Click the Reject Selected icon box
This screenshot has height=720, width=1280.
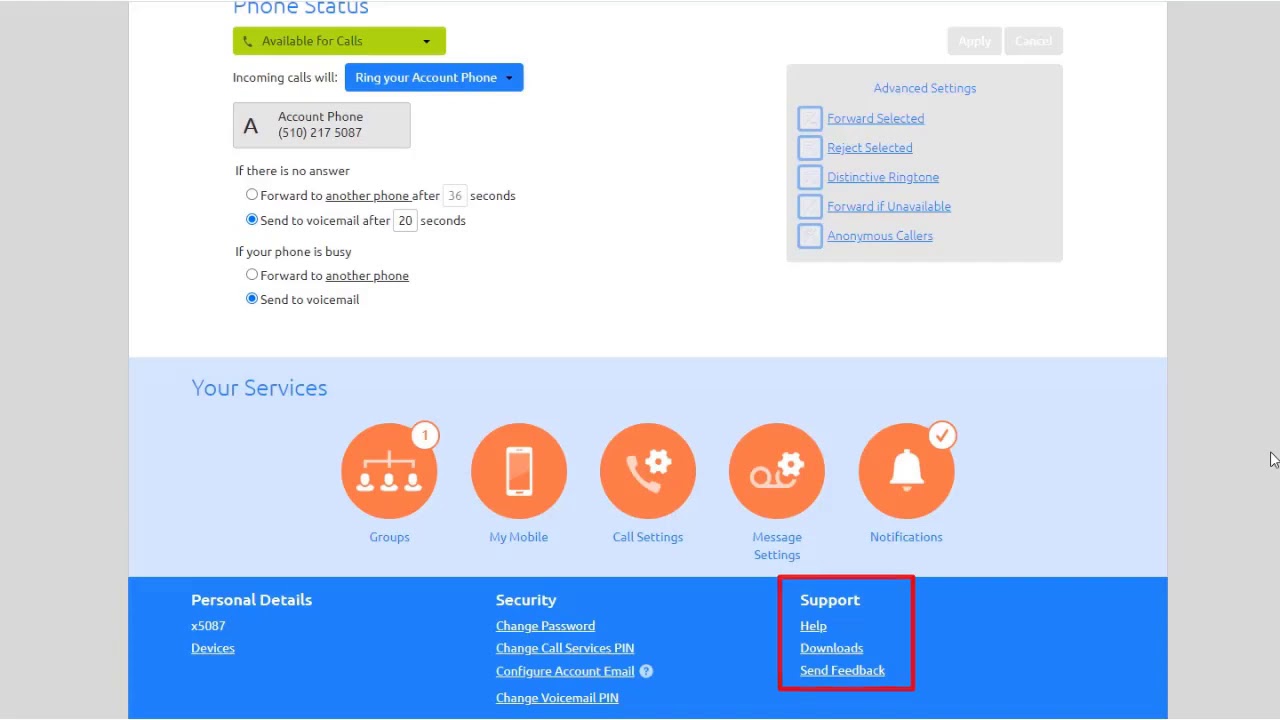click(810, 148)
